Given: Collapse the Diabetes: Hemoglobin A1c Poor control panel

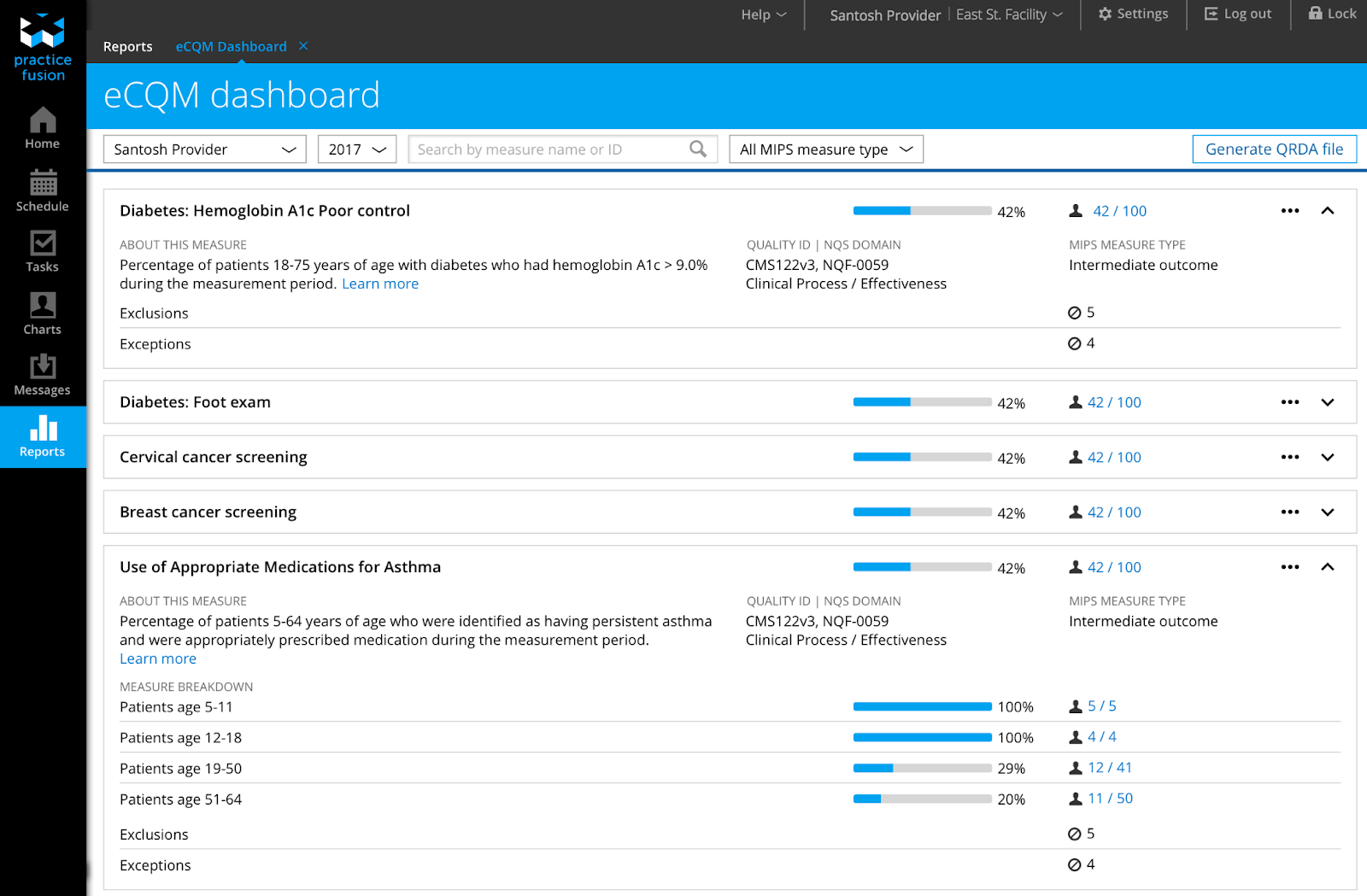Looking at the screenshot, I should 1328,210.
